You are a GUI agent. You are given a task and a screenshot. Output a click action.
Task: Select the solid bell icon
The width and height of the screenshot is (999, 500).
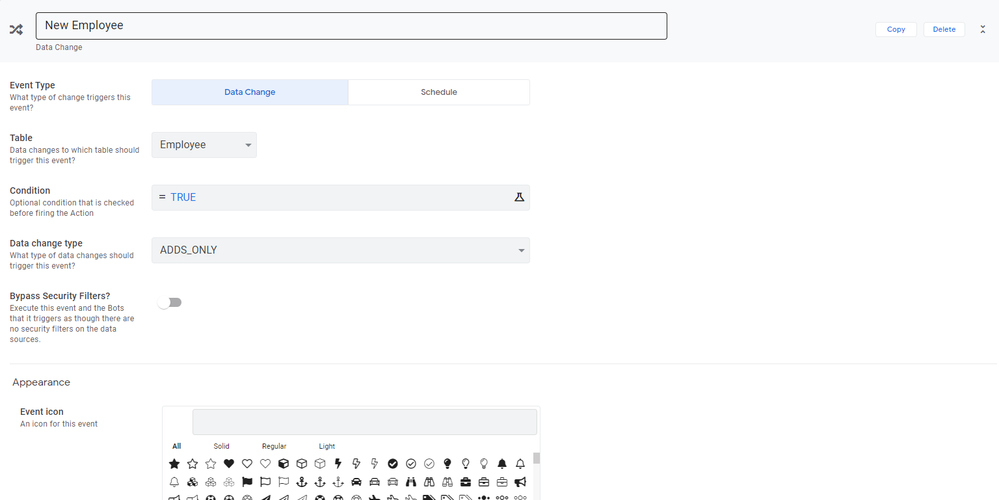pos(502,463)
